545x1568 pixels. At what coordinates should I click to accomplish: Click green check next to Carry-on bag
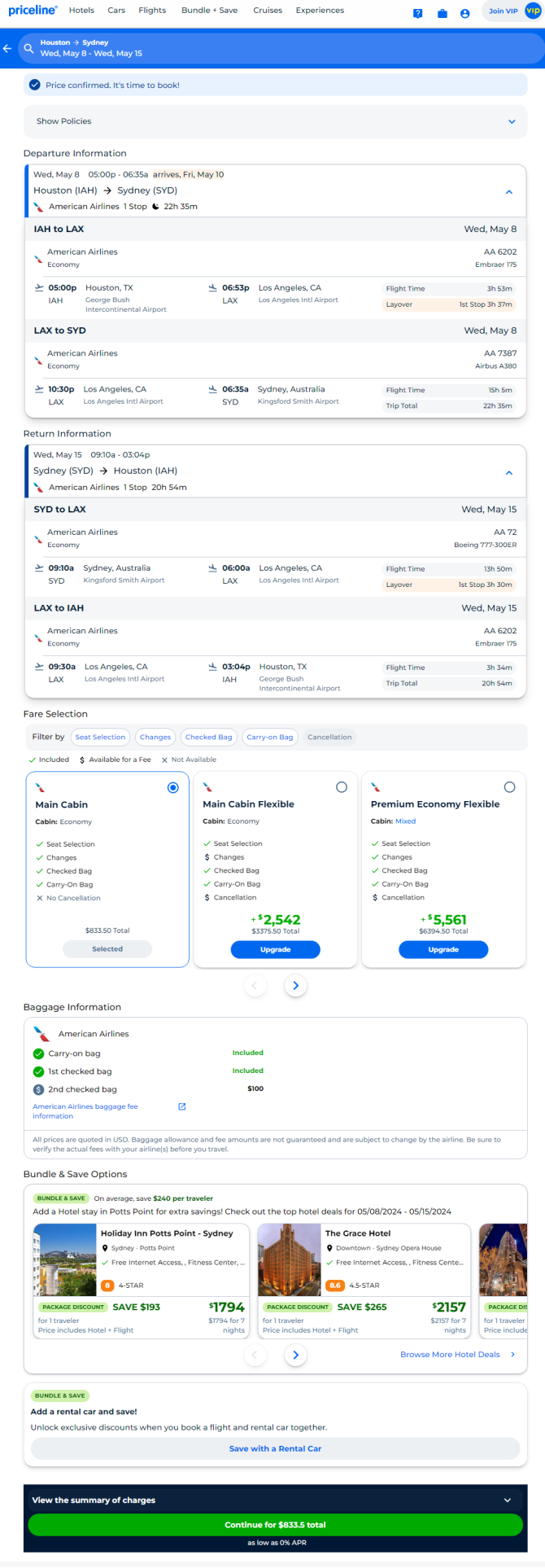38,1053
